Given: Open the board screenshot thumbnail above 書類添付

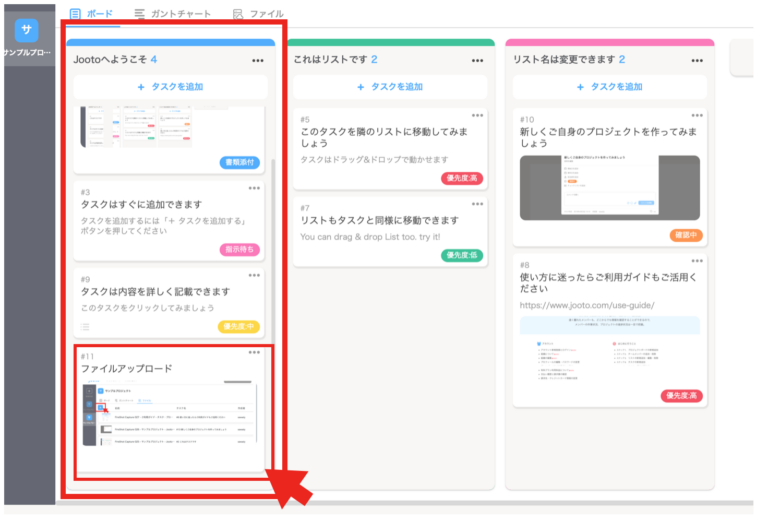Looking at the screenshot, I should click(x=137, y=126).
